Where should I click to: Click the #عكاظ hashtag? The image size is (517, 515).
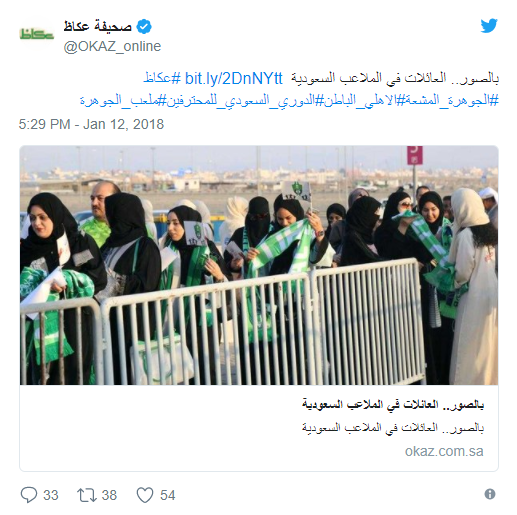pyautogui.click(x=162, y=79)
